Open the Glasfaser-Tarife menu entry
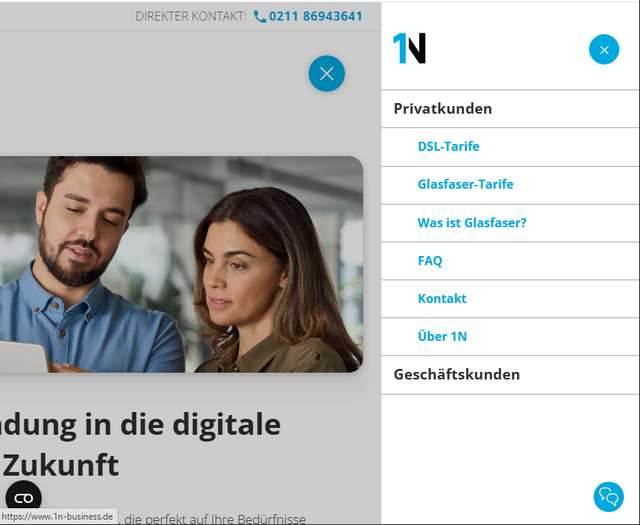This screenshot has height=525, width=640. [465, 184]
